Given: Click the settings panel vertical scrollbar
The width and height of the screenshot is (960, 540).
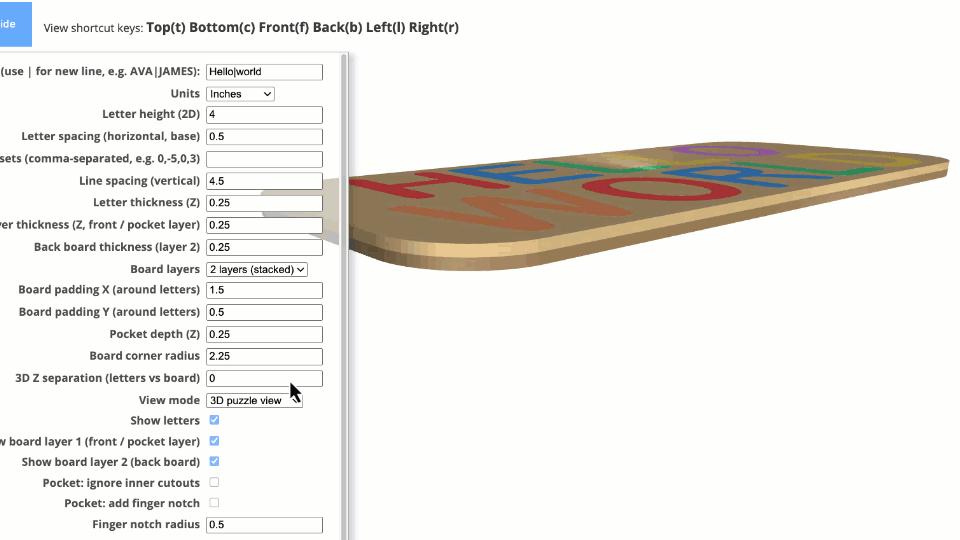Looking at the screenshot, I should [345, 300].
